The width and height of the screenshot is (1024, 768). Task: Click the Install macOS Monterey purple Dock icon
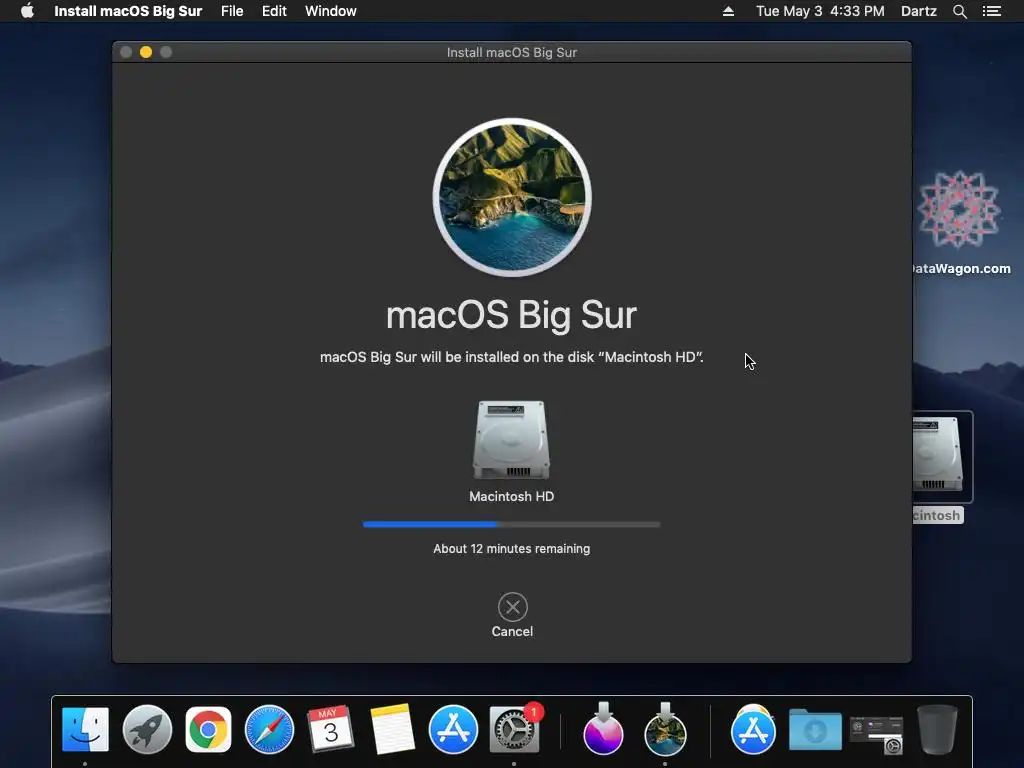tap(603, 729)
